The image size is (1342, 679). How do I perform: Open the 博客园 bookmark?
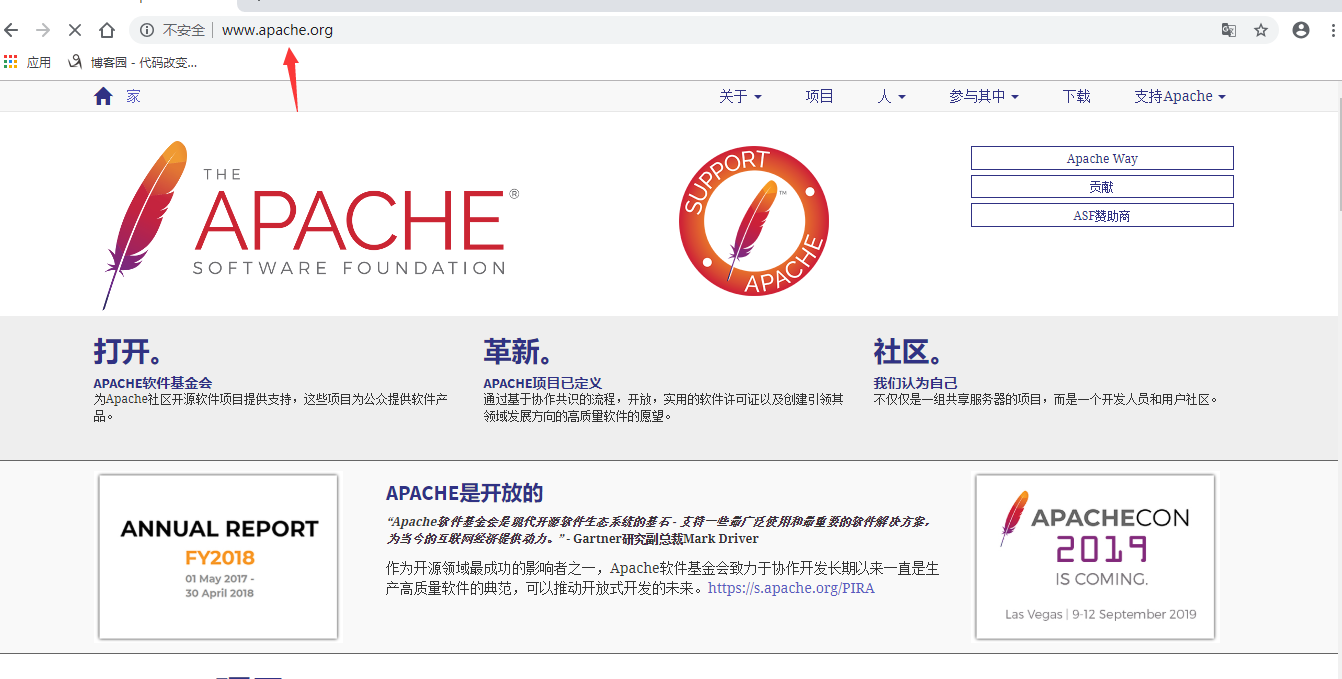132,62
